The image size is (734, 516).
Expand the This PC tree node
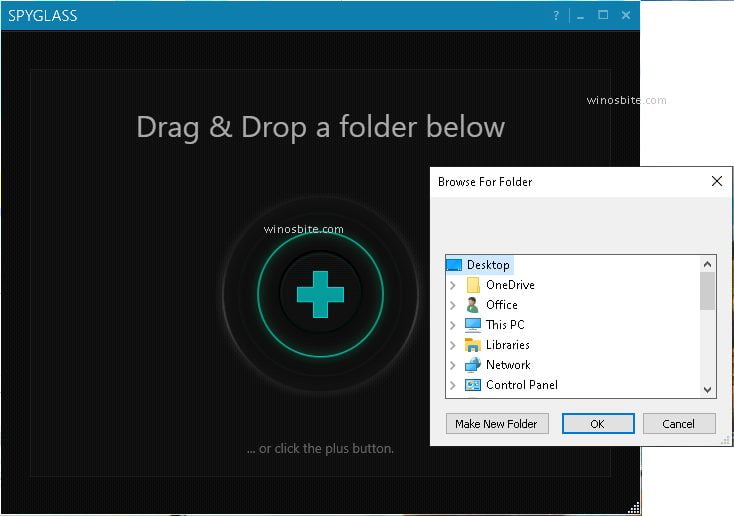point(453,325)
